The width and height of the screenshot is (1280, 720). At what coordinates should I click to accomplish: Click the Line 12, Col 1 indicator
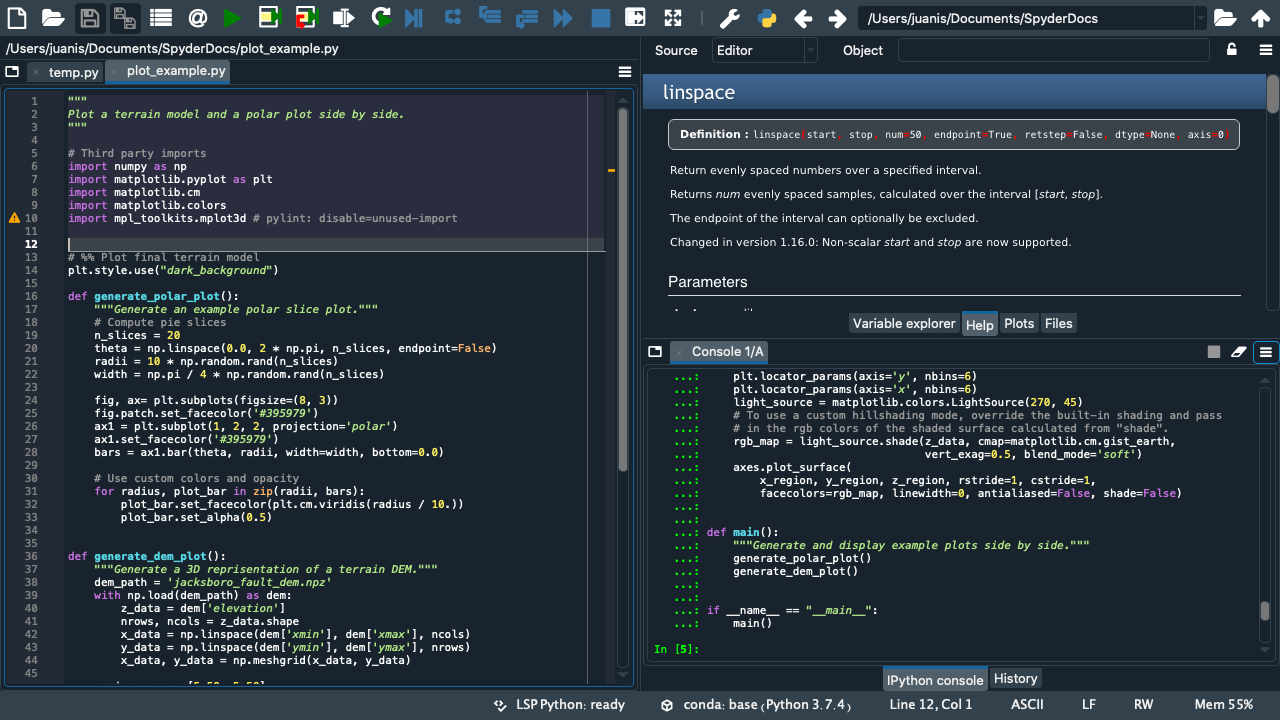[931, 705]
